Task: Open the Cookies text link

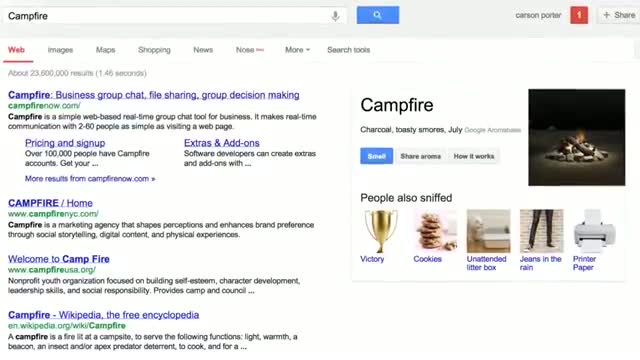Action: pyautogui.click(x=427, y=259)
